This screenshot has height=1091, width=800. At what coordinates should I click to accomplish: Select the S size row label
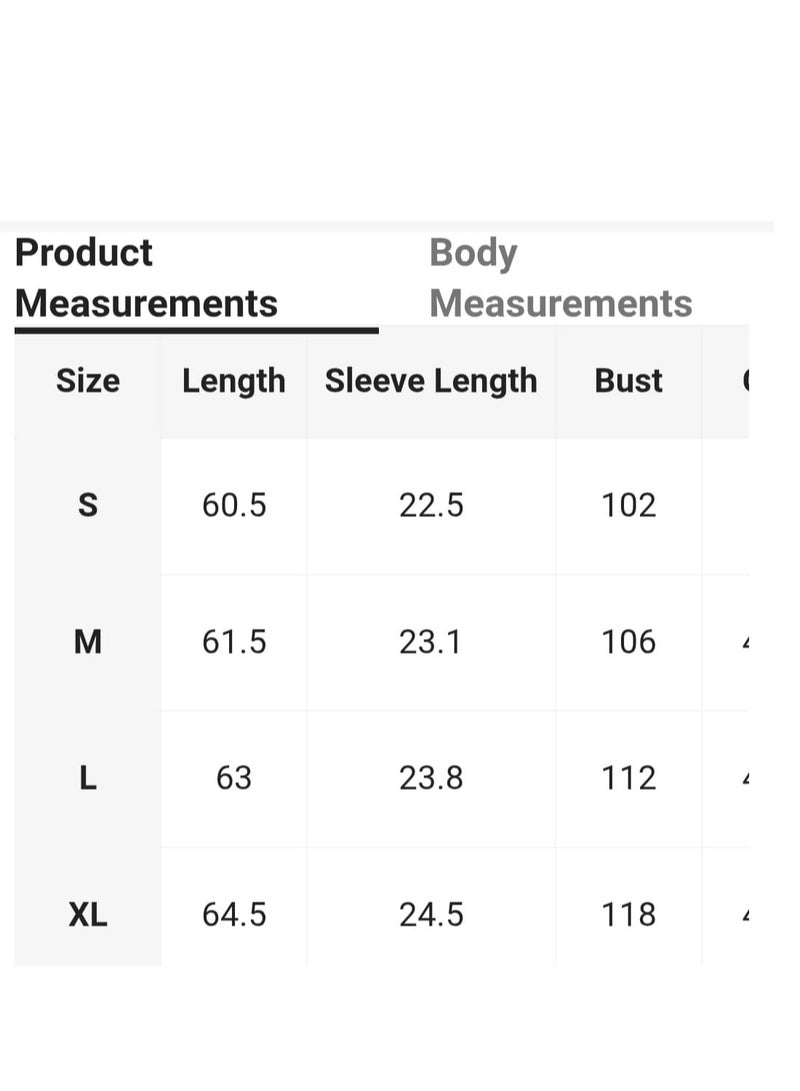[x=88, y=505]
